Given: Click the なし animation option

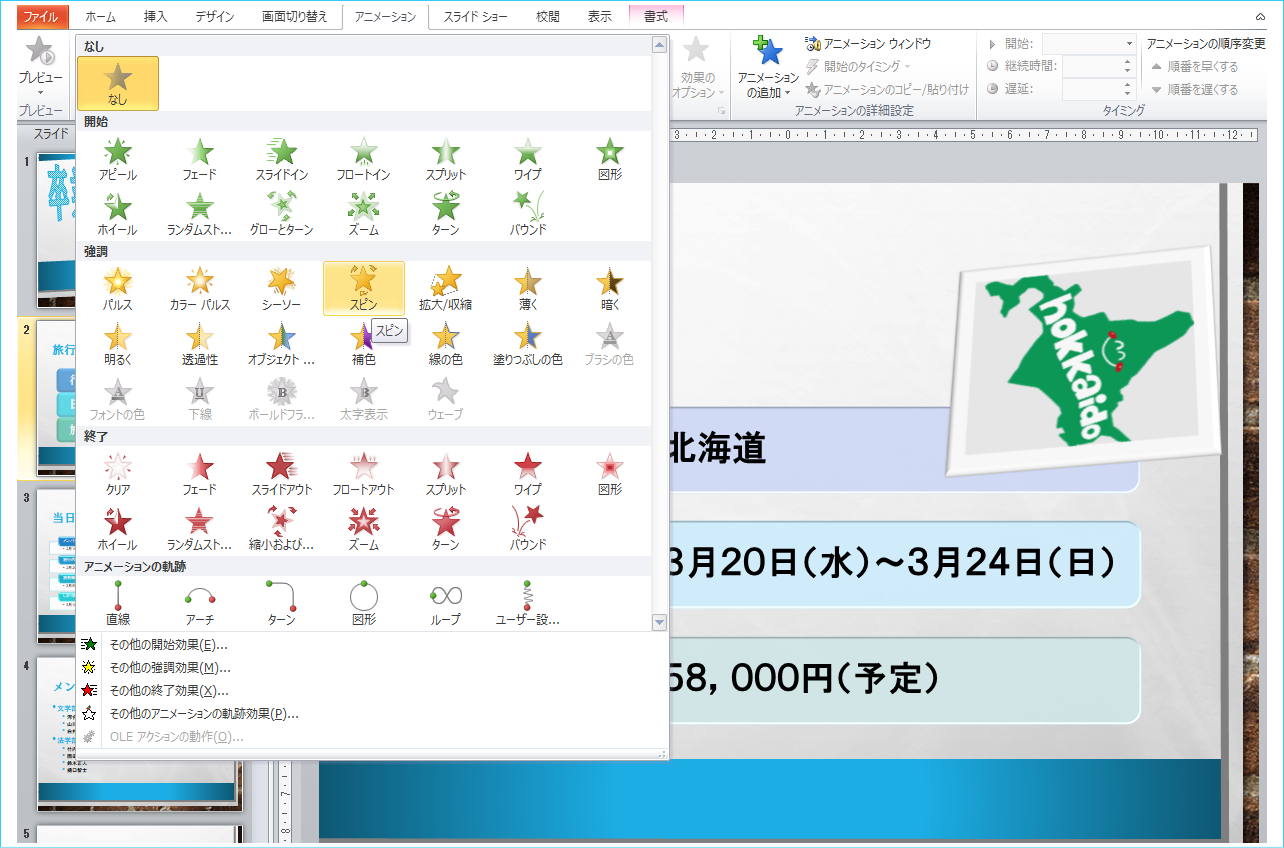Looking at the screenshot, I should click(x=118, y=83).
